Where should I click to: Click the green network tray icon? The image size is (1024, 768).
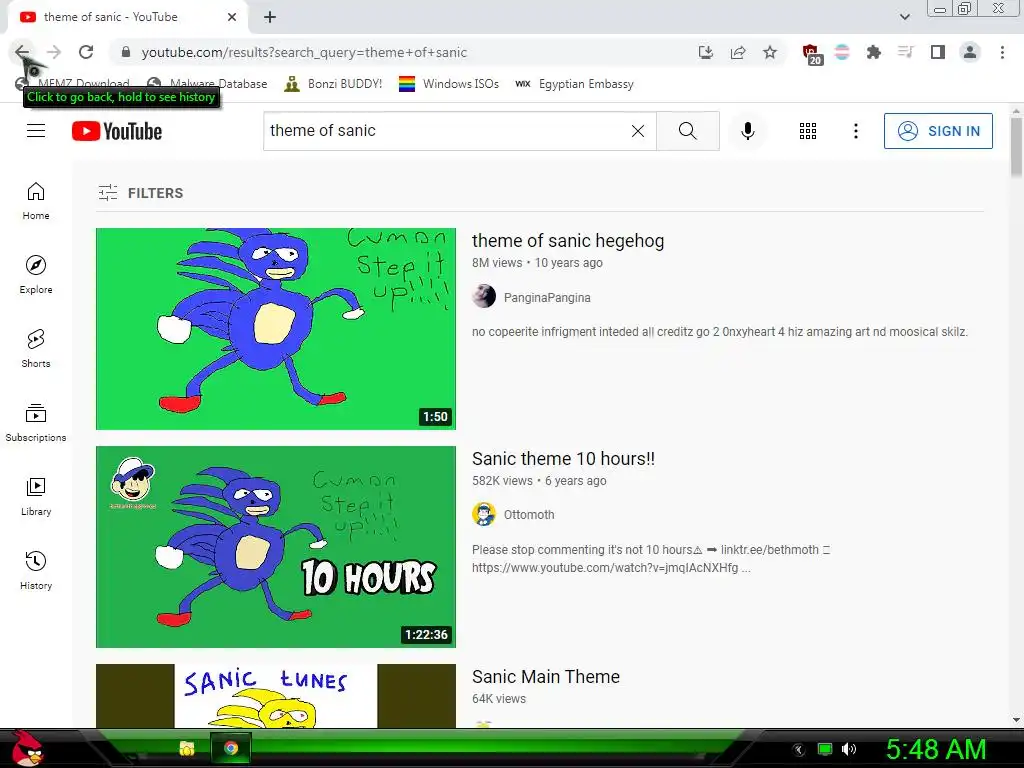click(825, 749)
